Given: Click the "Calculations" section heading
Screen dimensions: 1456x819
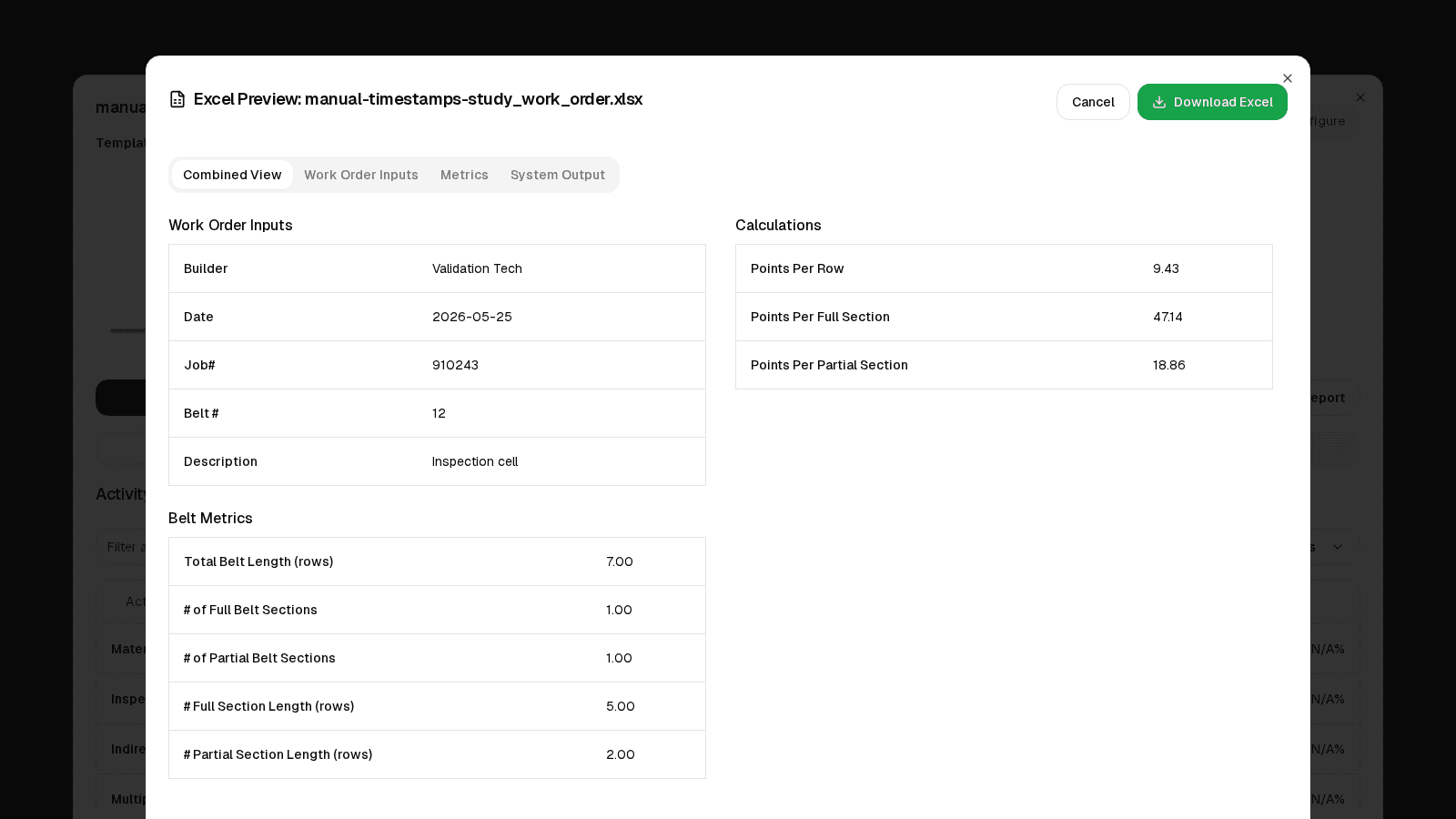Looking at the screenshot, I should pos(778,225).
